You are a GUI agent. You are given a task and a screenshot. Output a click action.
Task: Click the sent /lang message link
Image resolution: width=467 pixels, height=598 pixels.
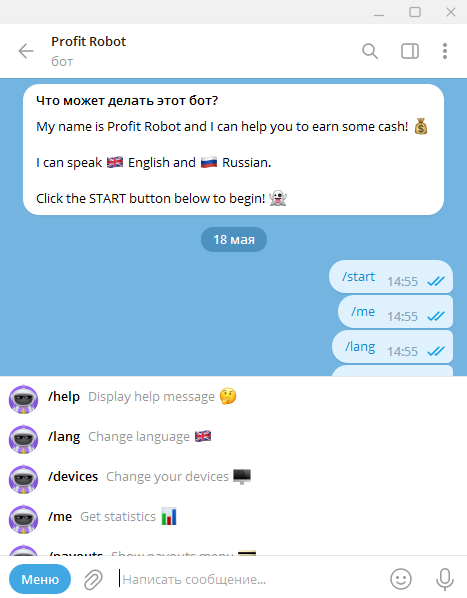click(x=360, y=347)
